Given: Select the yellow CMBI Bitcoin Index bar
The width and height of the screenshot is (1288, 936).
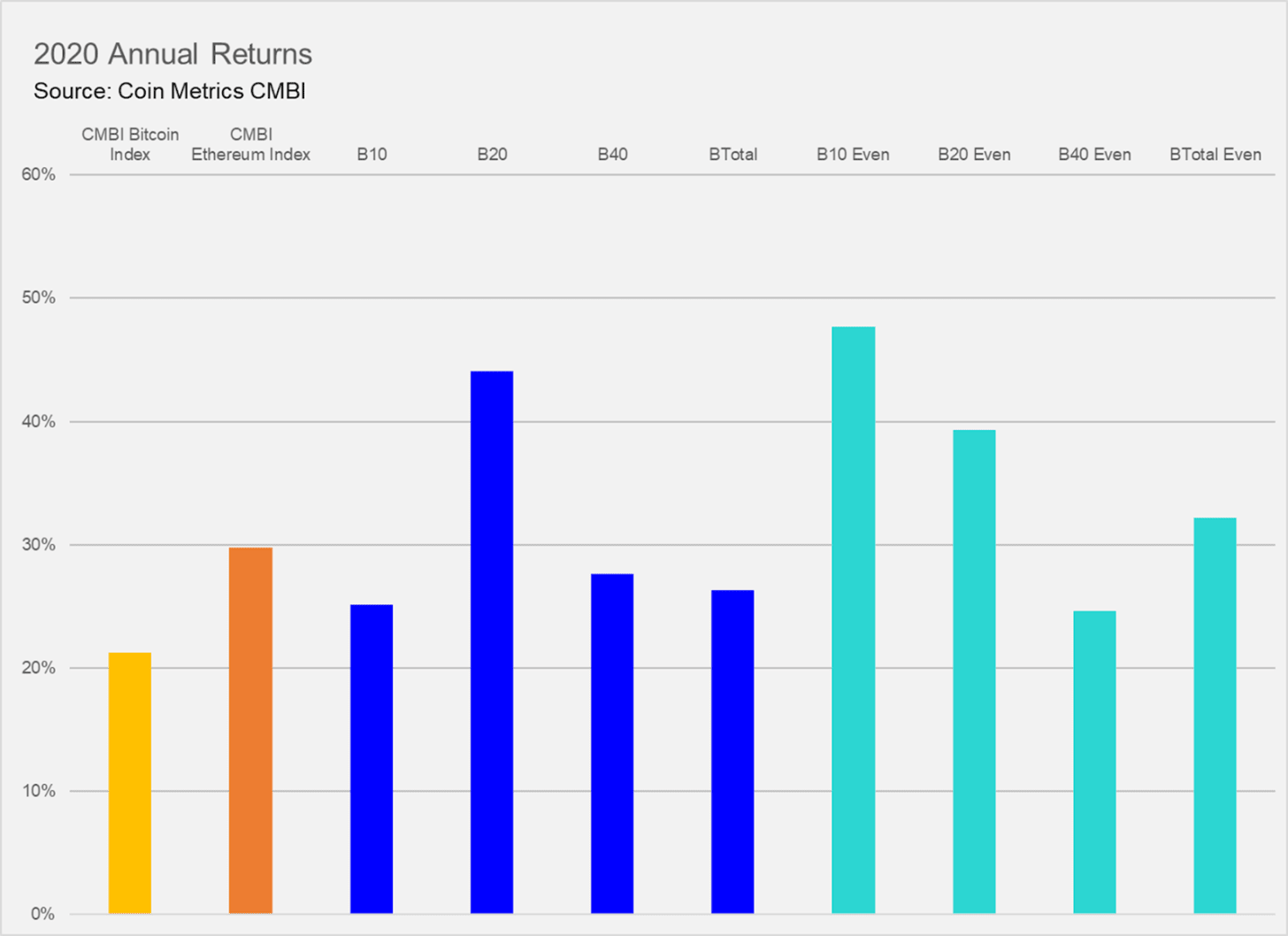Looking at the screenshot, I should (130, 783).
